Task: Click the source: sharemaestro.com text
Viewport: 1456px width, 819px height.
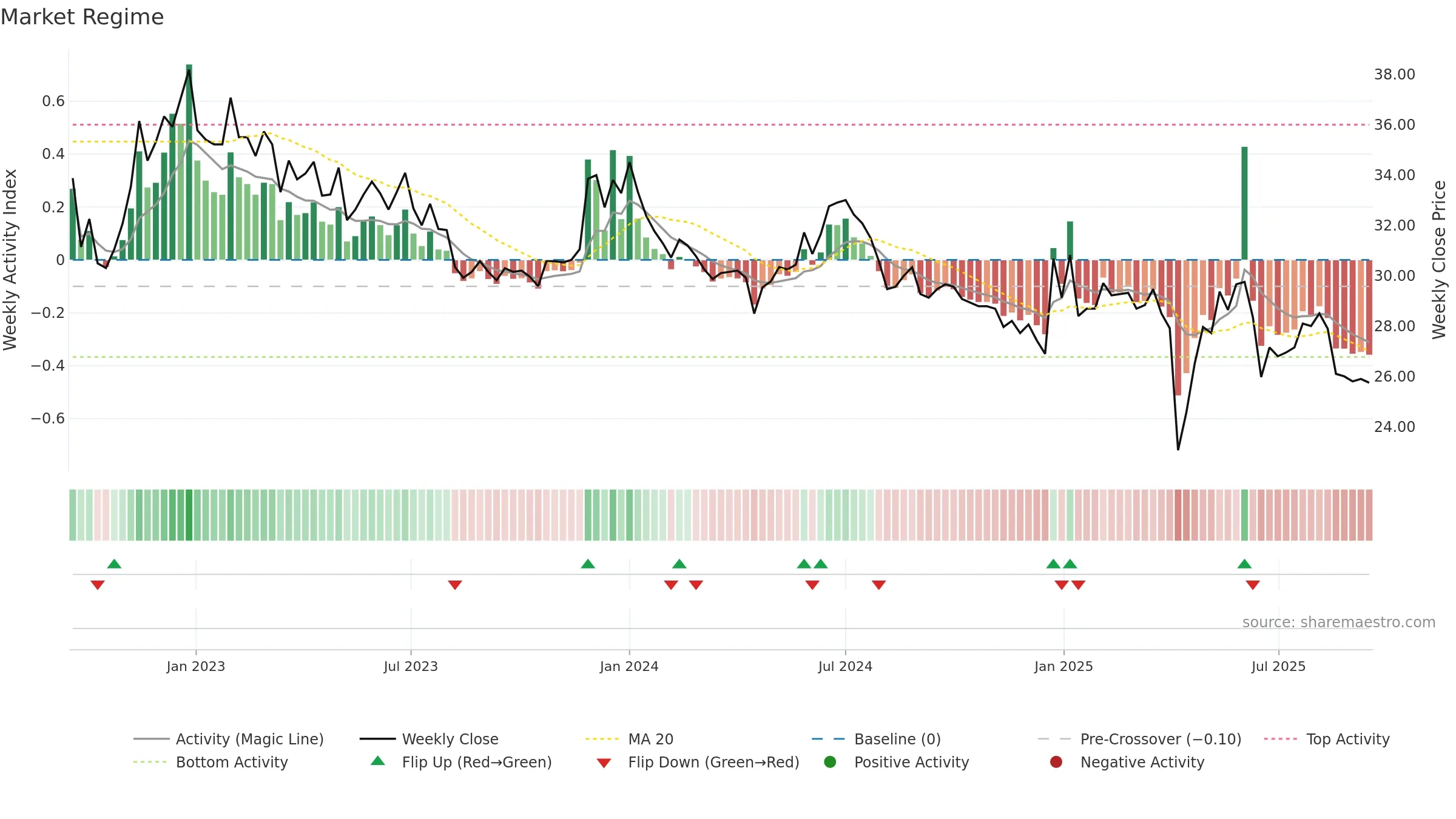Action: pyautogui.click(x=1339, y=622)
